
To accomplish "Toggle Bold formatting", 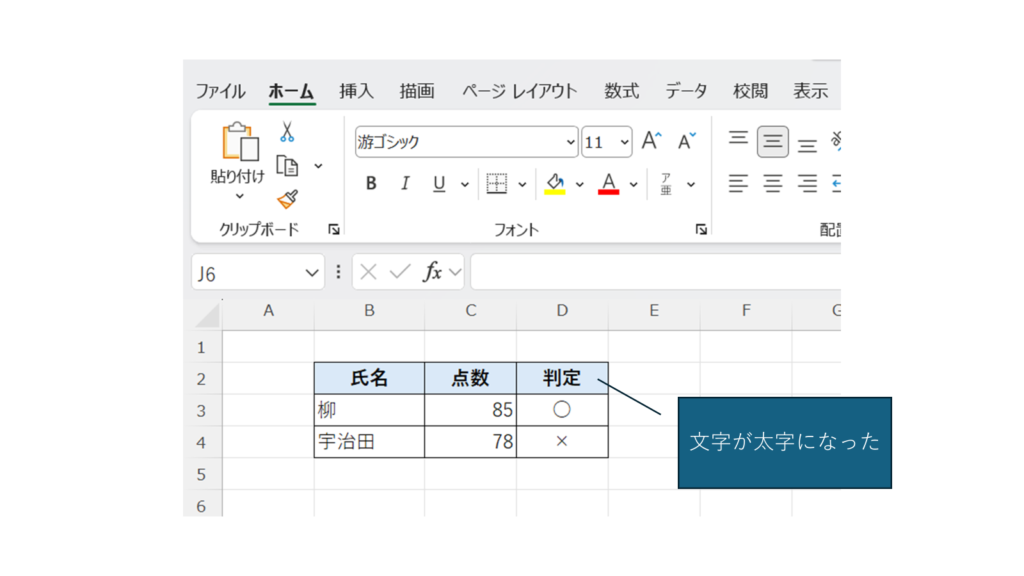I will 371,184.
